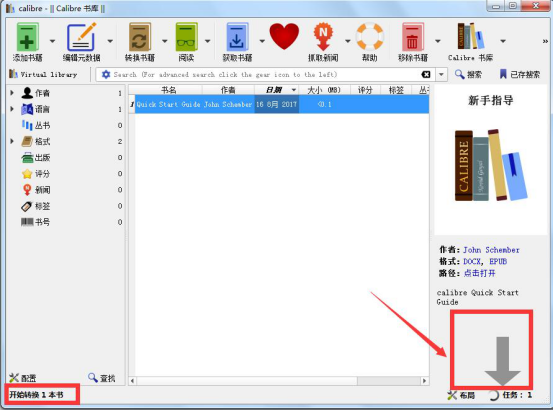Viewport: 554px width, 411px height.
Task: Open 已存搜索 saved searches button
Action: click(519, 75)
